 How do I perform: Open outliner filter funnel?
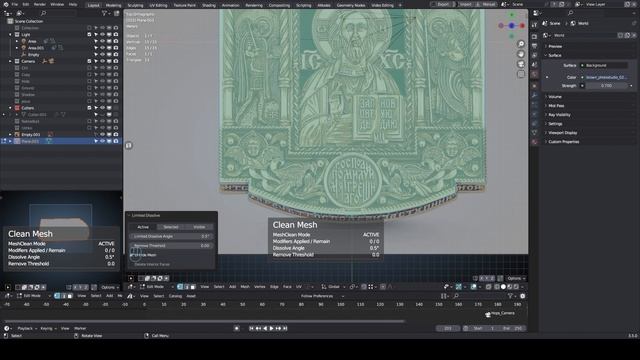click(x=104, y=13)
